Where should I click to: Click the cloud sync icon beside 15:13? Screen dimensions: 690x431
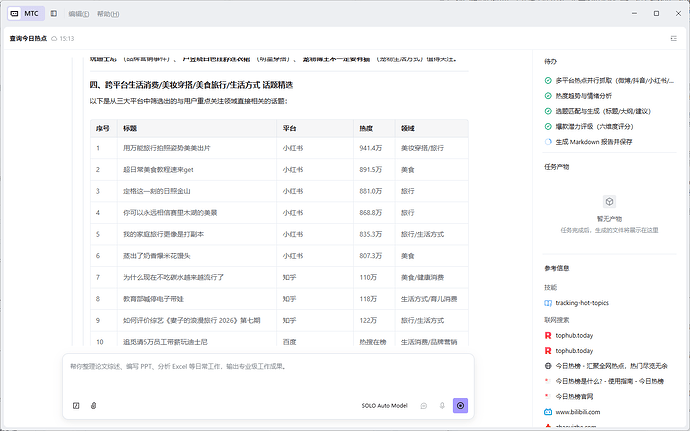click(54, 39)
